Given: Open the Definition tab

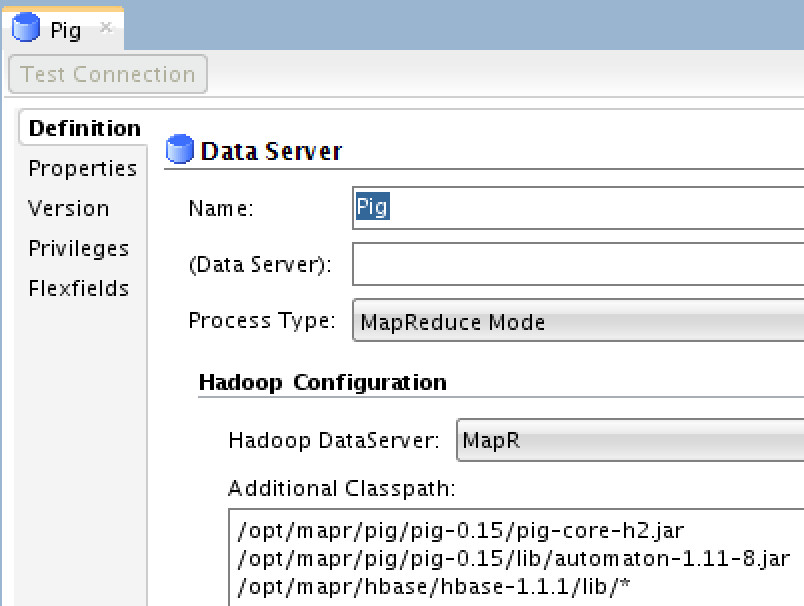Looking at the screenshot, I should click(85, 128).
